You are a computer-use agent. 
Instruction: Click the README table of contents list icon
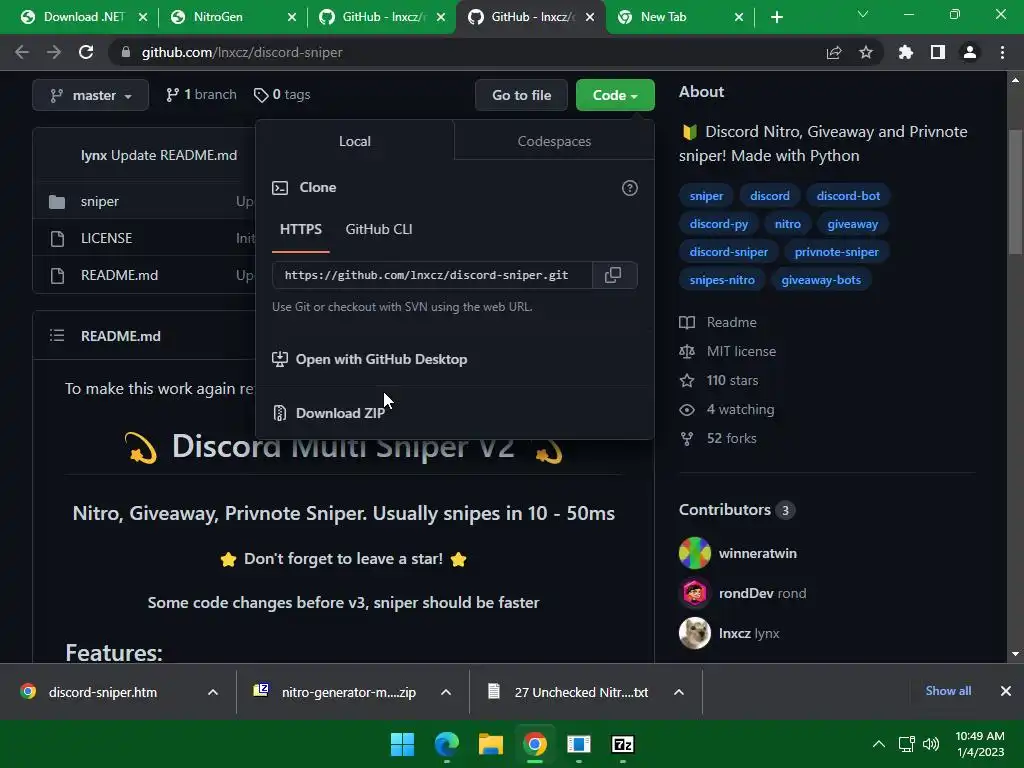(x=57, y=336)
